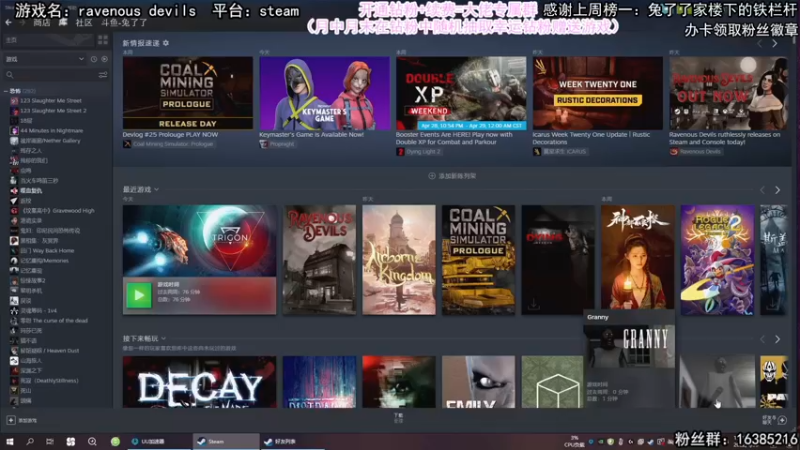The image size is (800, 450).
Task: Go to previous page of Recent Games
Action: tap(762, 190)
